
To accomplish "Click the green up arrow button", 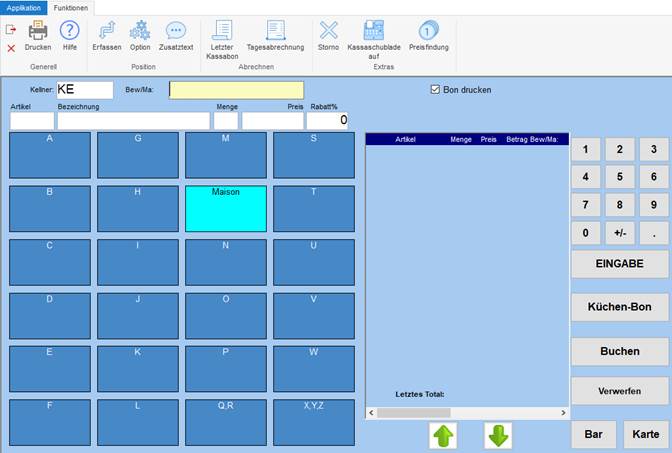I will tap(443, 436).
